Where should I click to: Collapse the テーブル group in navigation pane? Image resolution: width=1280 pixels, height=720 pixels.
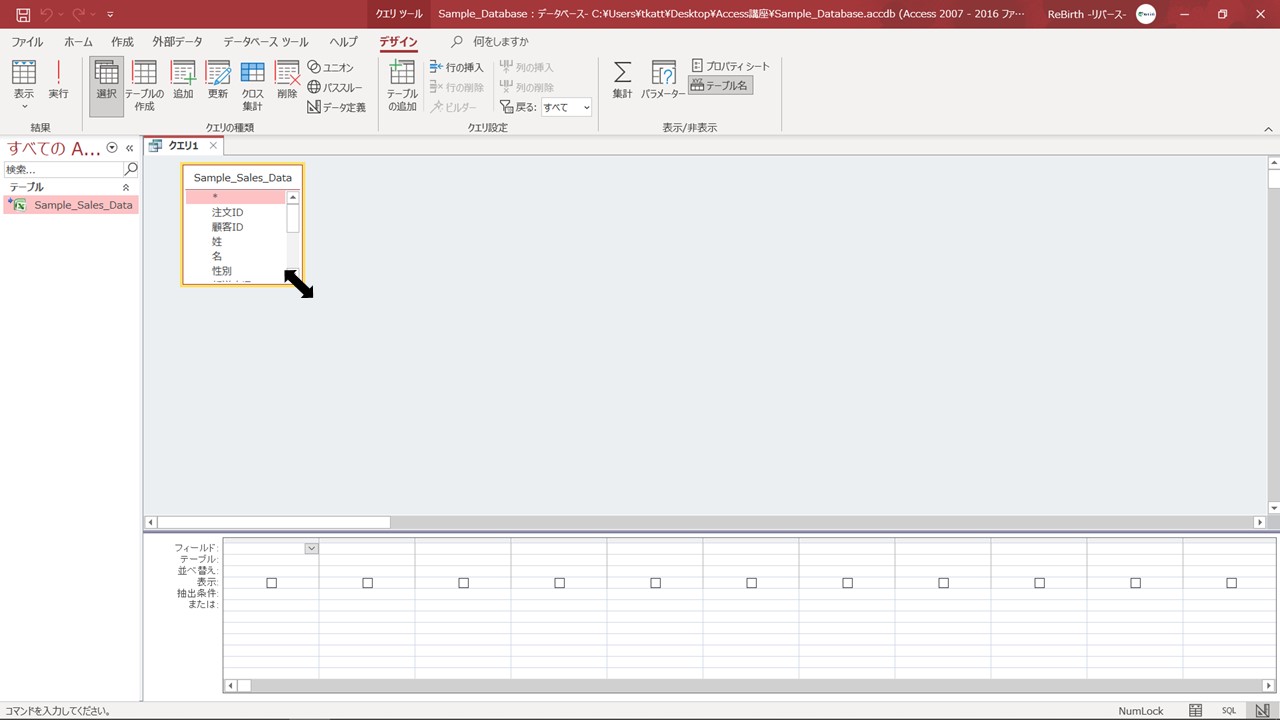point(126,187)
